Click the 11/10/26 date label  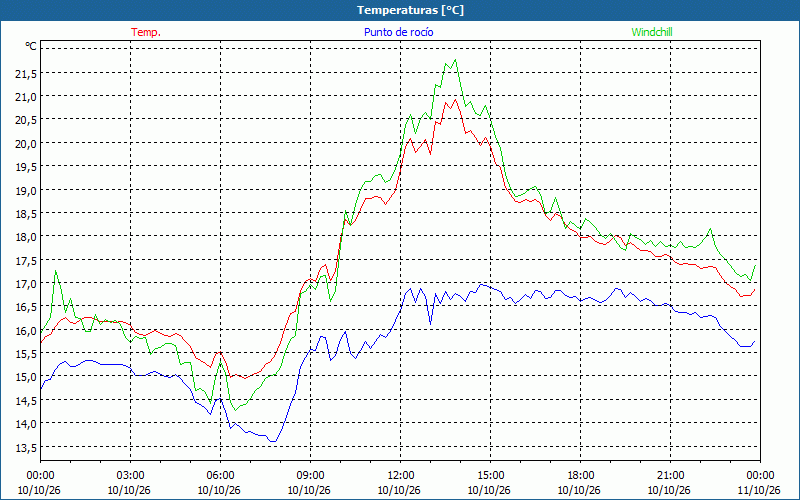[759, 490]
